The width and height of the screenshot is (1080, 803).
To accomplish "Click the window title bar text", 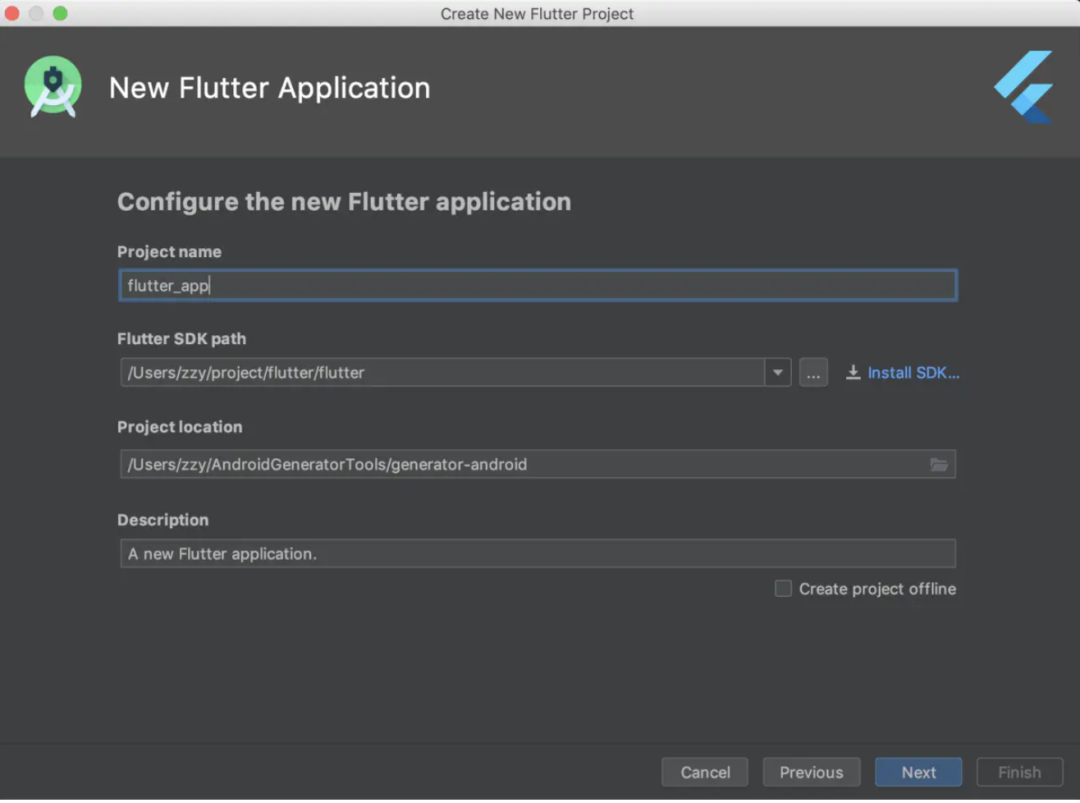I will [537, 14].
